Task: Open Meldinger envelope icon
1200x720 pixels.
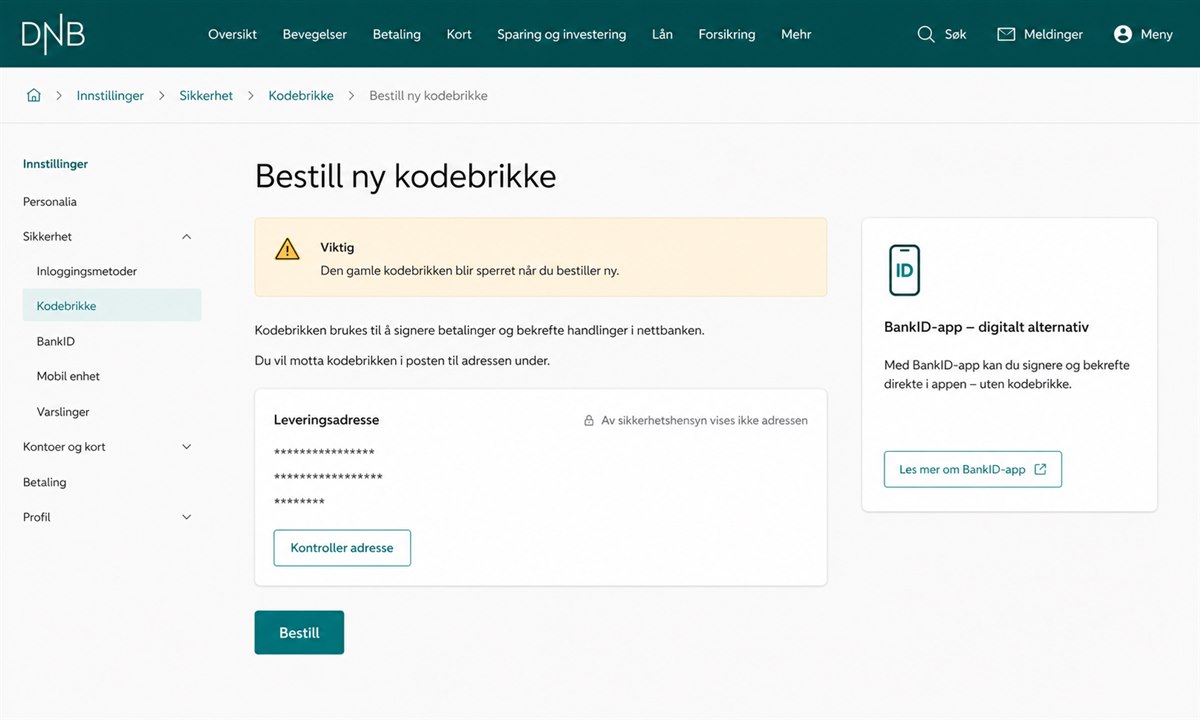Action: pyautogui.click(x=1006, y=34)
